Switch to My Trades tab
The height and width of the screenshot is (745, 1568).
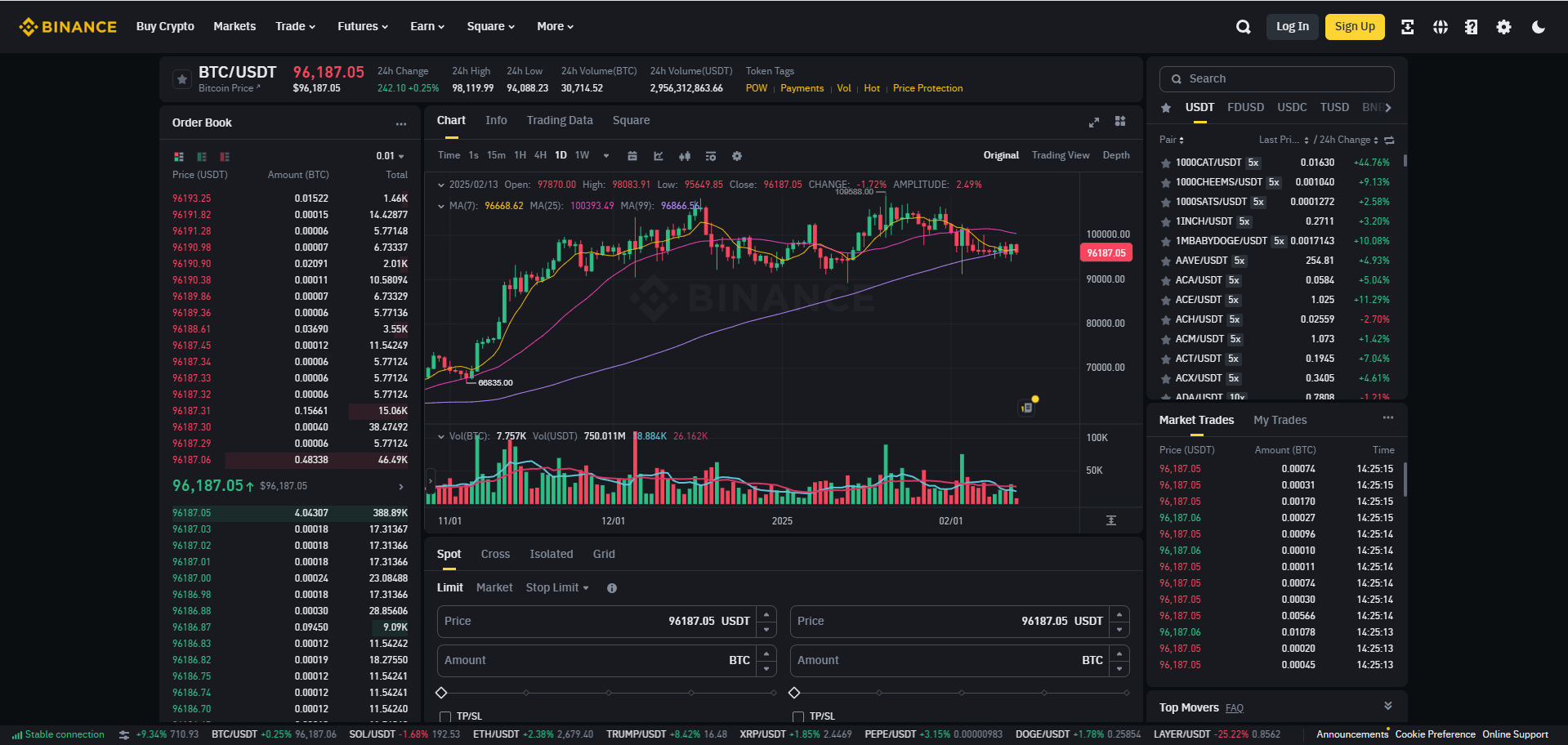1280,420
